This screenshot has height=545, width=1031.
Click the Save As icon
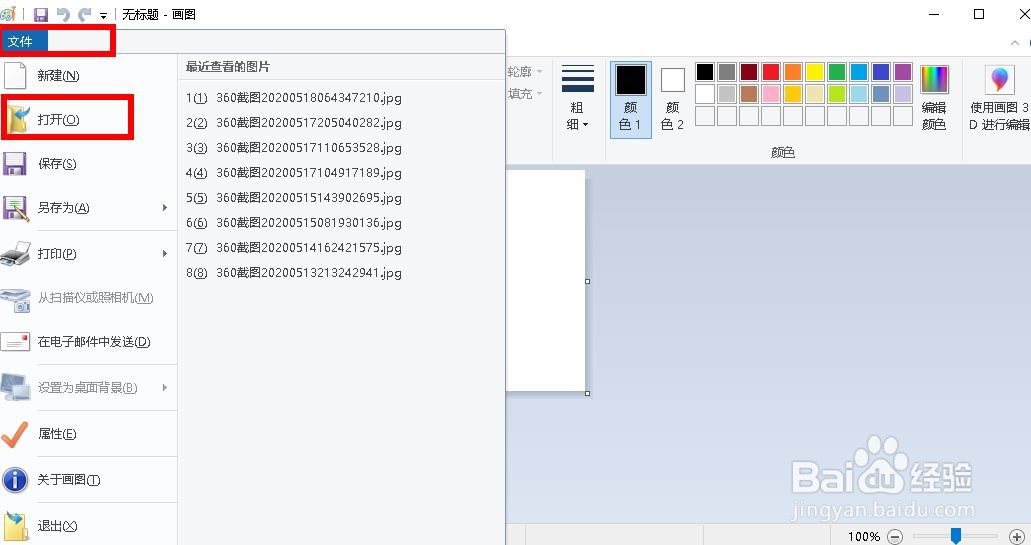click(14, 208)
